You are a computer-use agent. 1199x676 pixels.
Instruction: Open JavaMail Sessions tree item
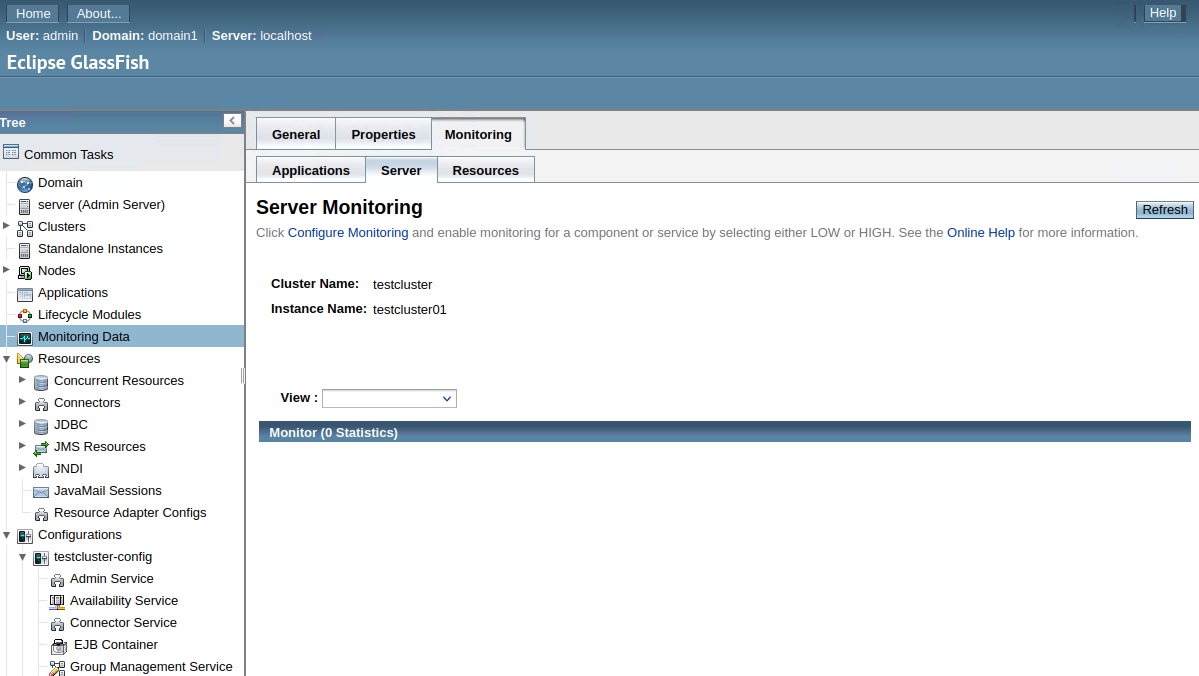108,491
